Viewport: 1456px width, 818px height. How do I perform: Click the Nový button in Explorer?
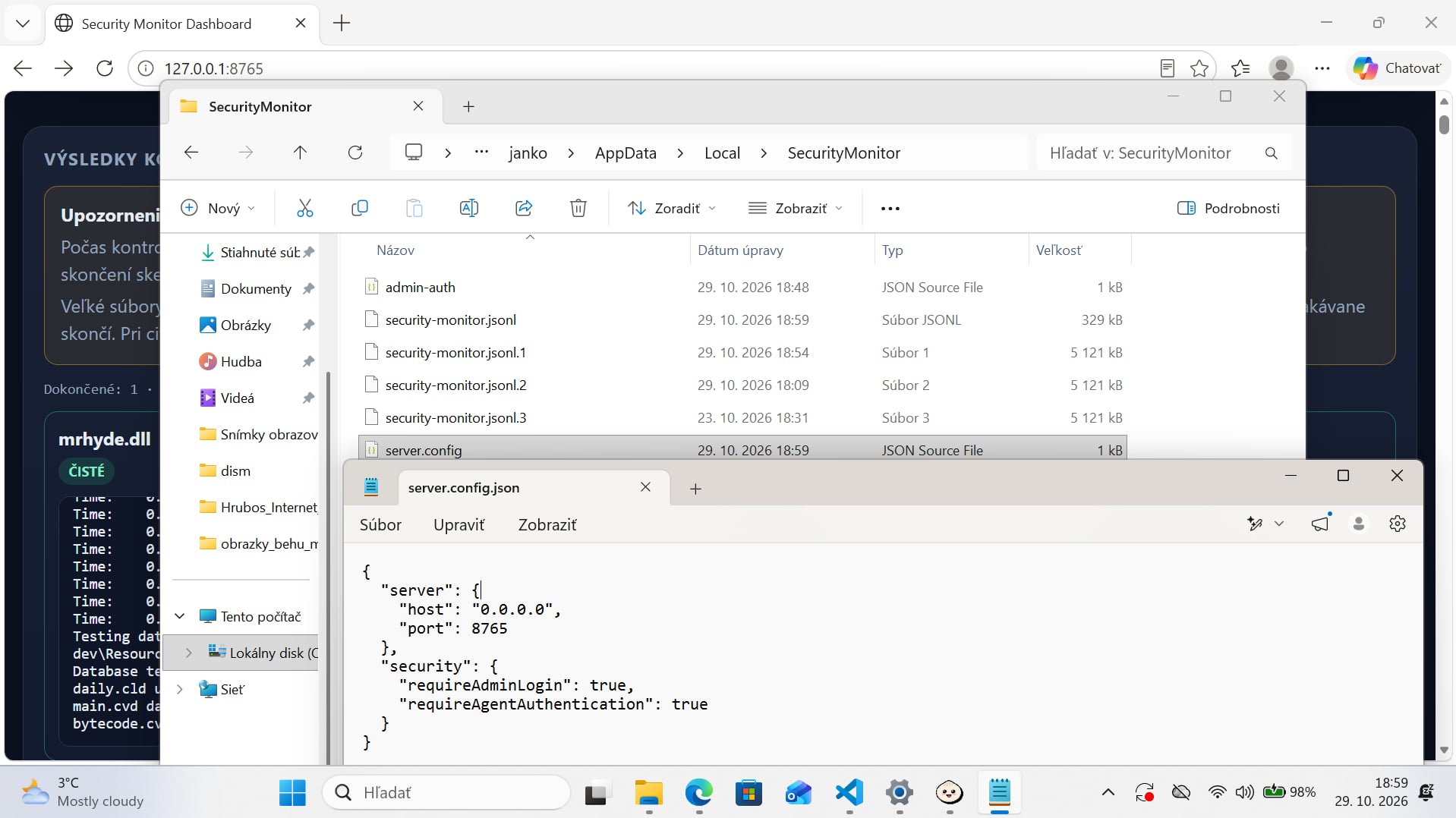(x=218, y=208)
